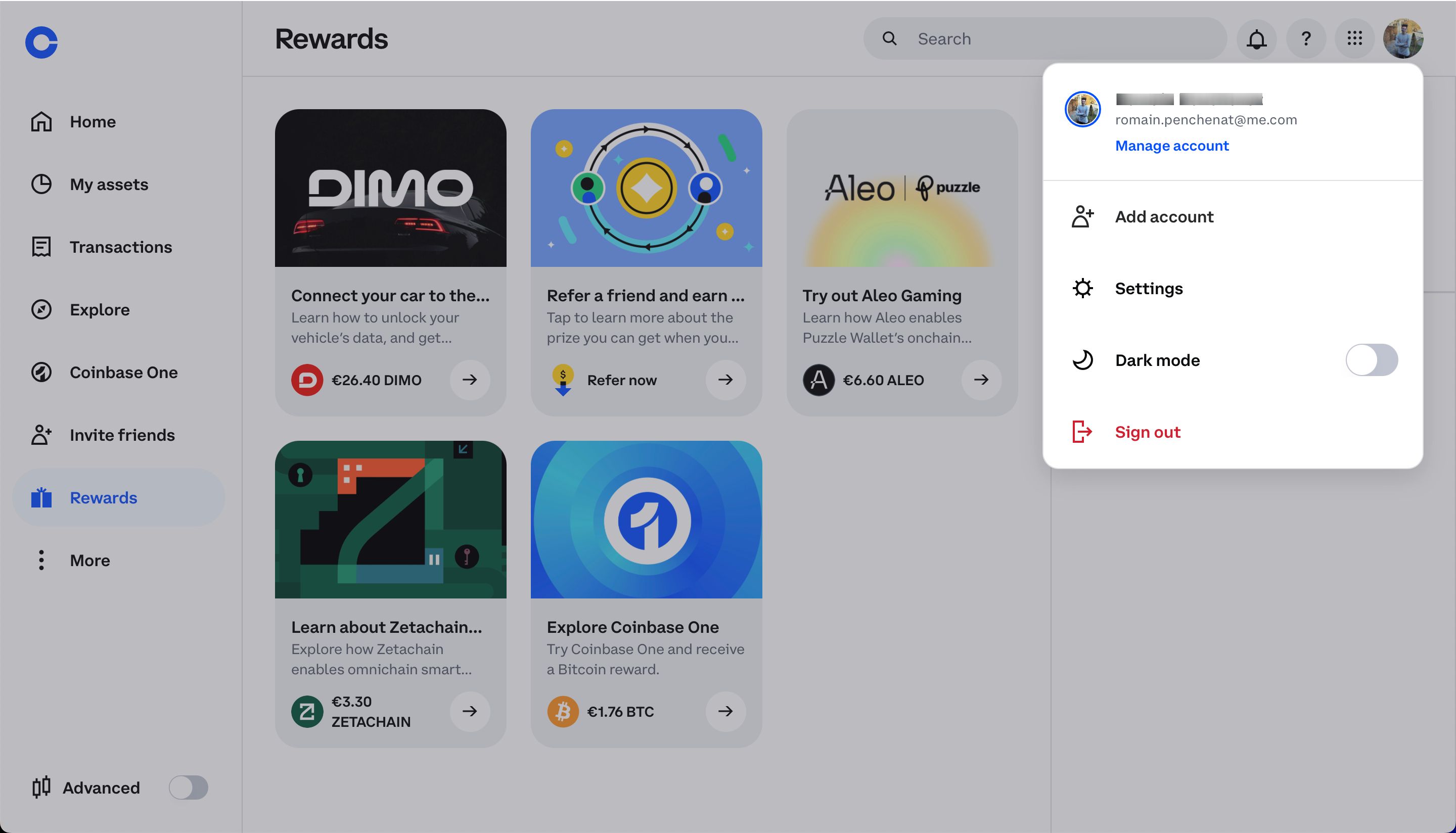Click the Coinbase logo in the sidebar
This screenshot has width=1456, height=833.
pyautogui.click(x=41, y=42)
